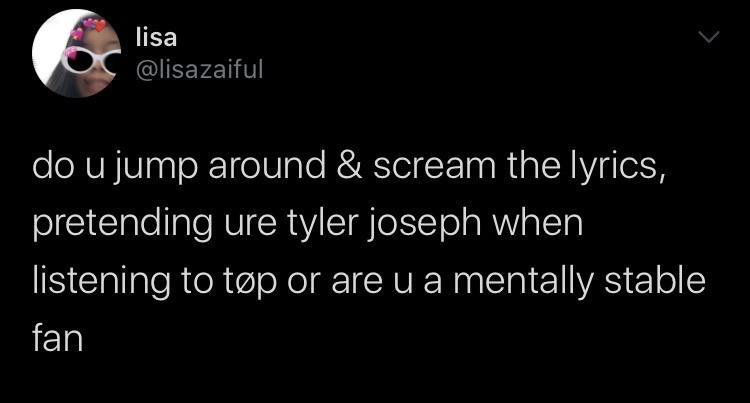Click the word "mentally" in the tweet
The width and height of the screenshot is (750, 403).
pyautogui.click(x=525, y=281)
